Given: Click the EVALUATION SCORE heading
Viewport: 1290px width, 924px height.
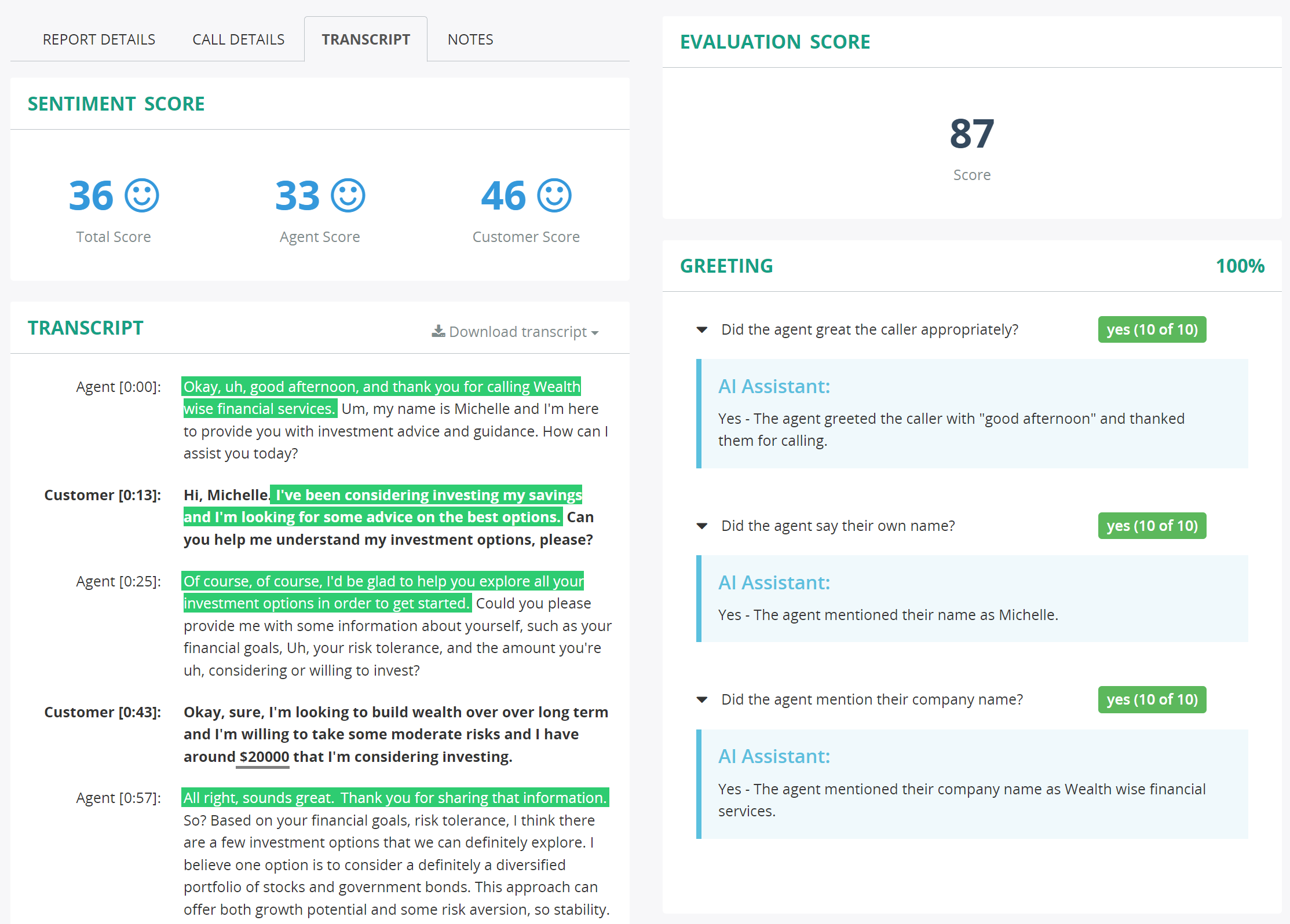Looking at the screenshot, I should point(776,41).
